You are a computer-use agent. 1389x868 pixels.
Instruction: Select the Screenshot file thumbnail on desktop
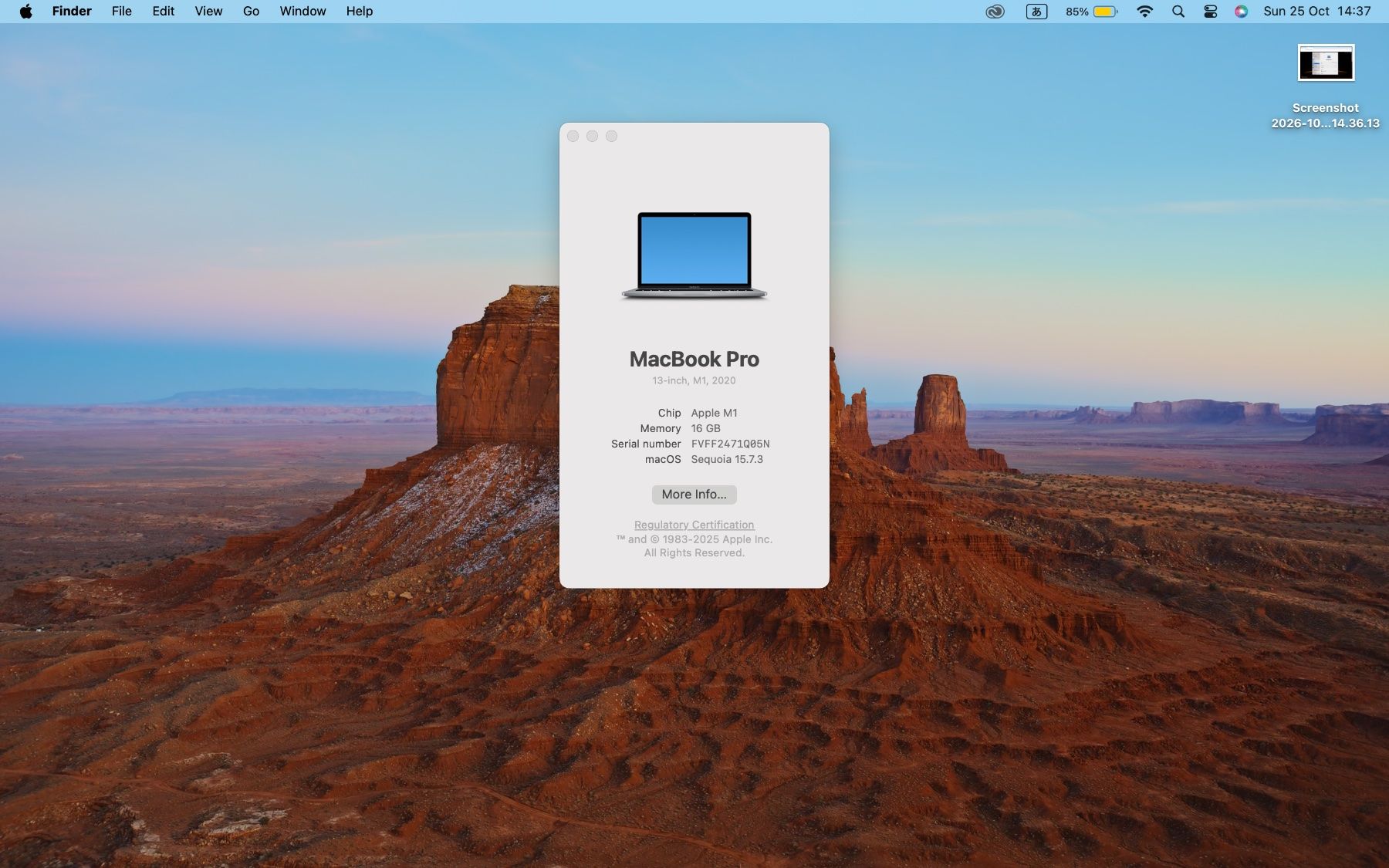[1326, 63]
